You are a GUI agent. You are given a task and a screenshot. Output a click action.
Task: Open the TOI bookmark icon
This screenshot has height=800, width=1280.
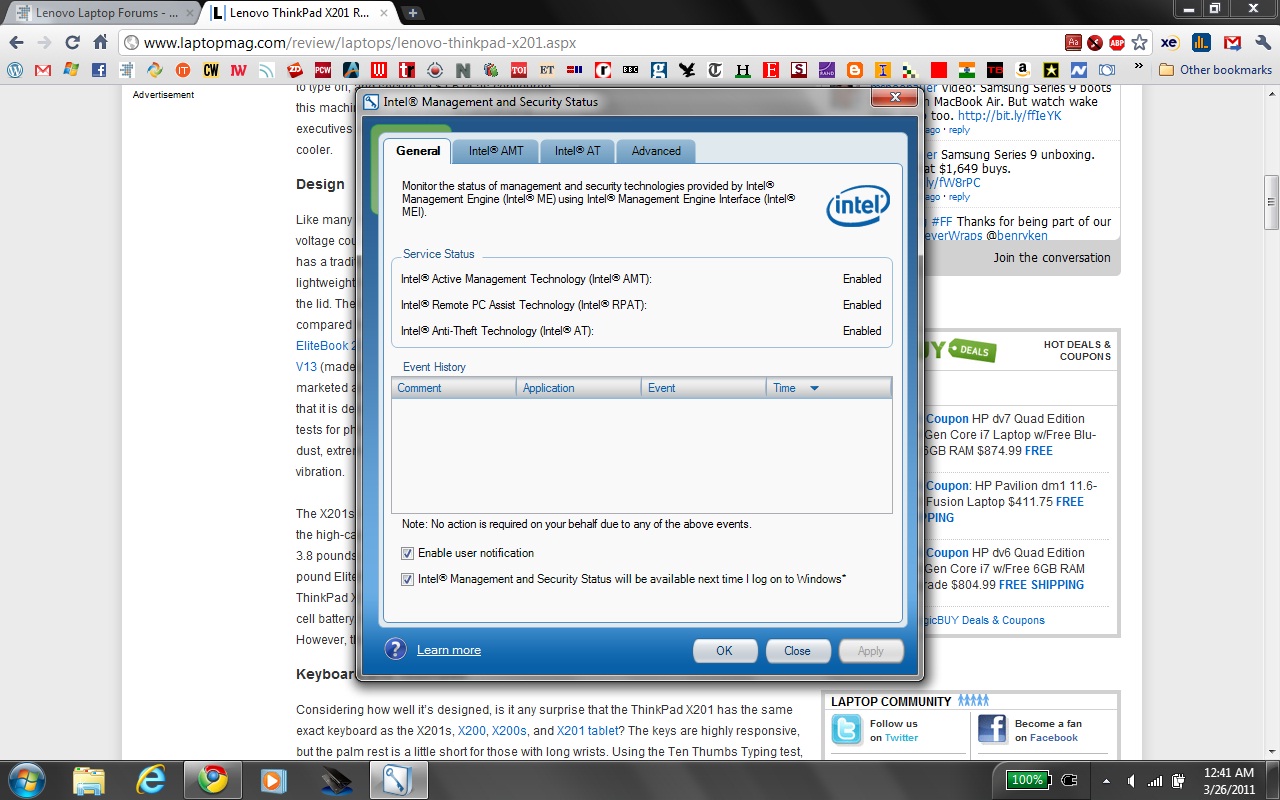coord(518,70)
